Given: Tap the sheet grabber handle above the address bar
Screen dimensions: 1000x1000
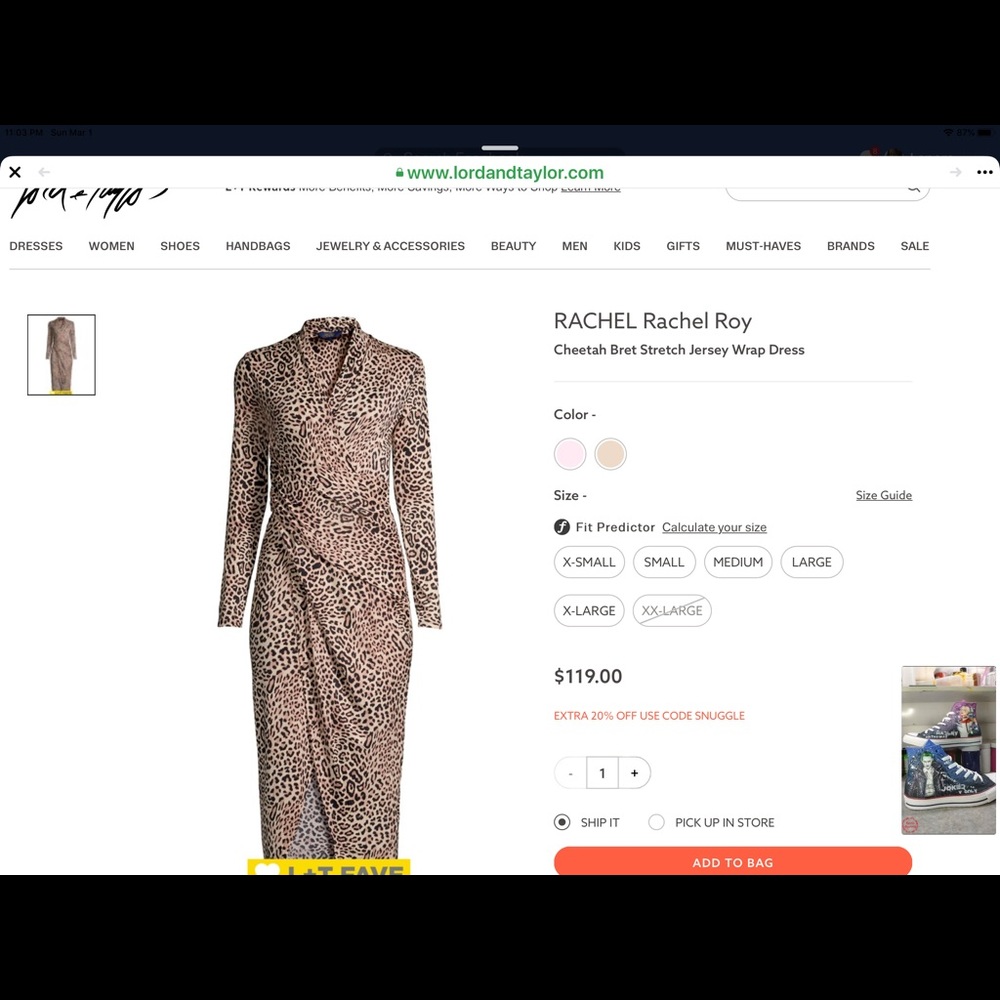Looking at the screenshot, I should click(500, 148).
